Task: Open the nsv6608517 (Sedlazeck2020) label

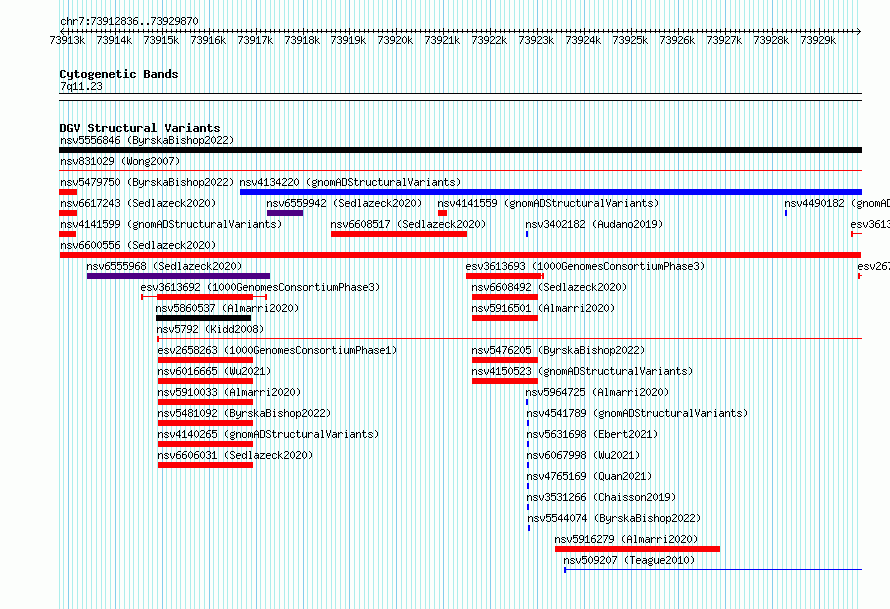Action: pyautogui.click(x=408, y=224)
